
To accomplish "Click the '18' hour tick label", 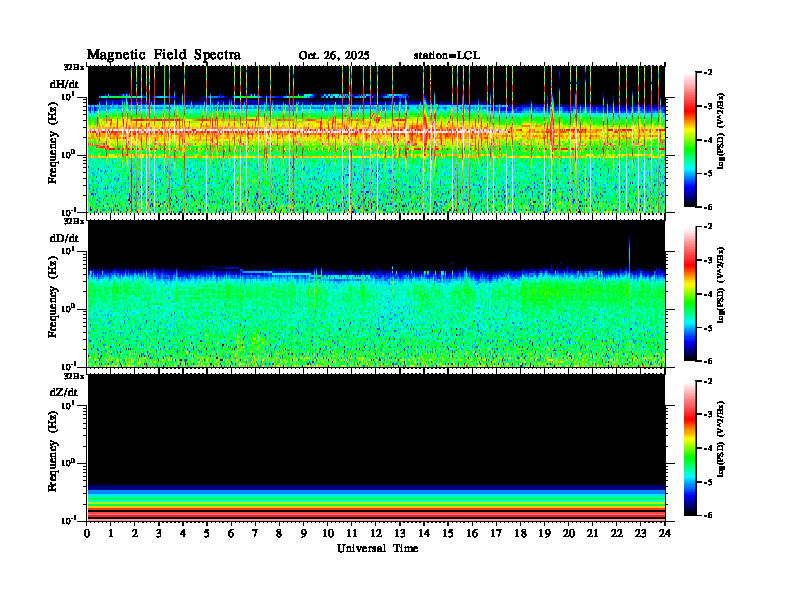I will (x=520, y=533).
